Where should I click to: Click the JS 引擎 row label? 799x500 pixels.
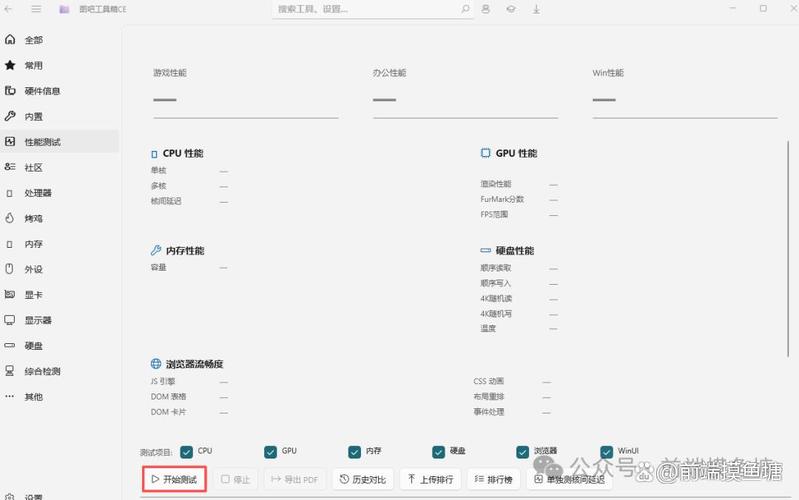pyautogui.click(x=163, y=381)
